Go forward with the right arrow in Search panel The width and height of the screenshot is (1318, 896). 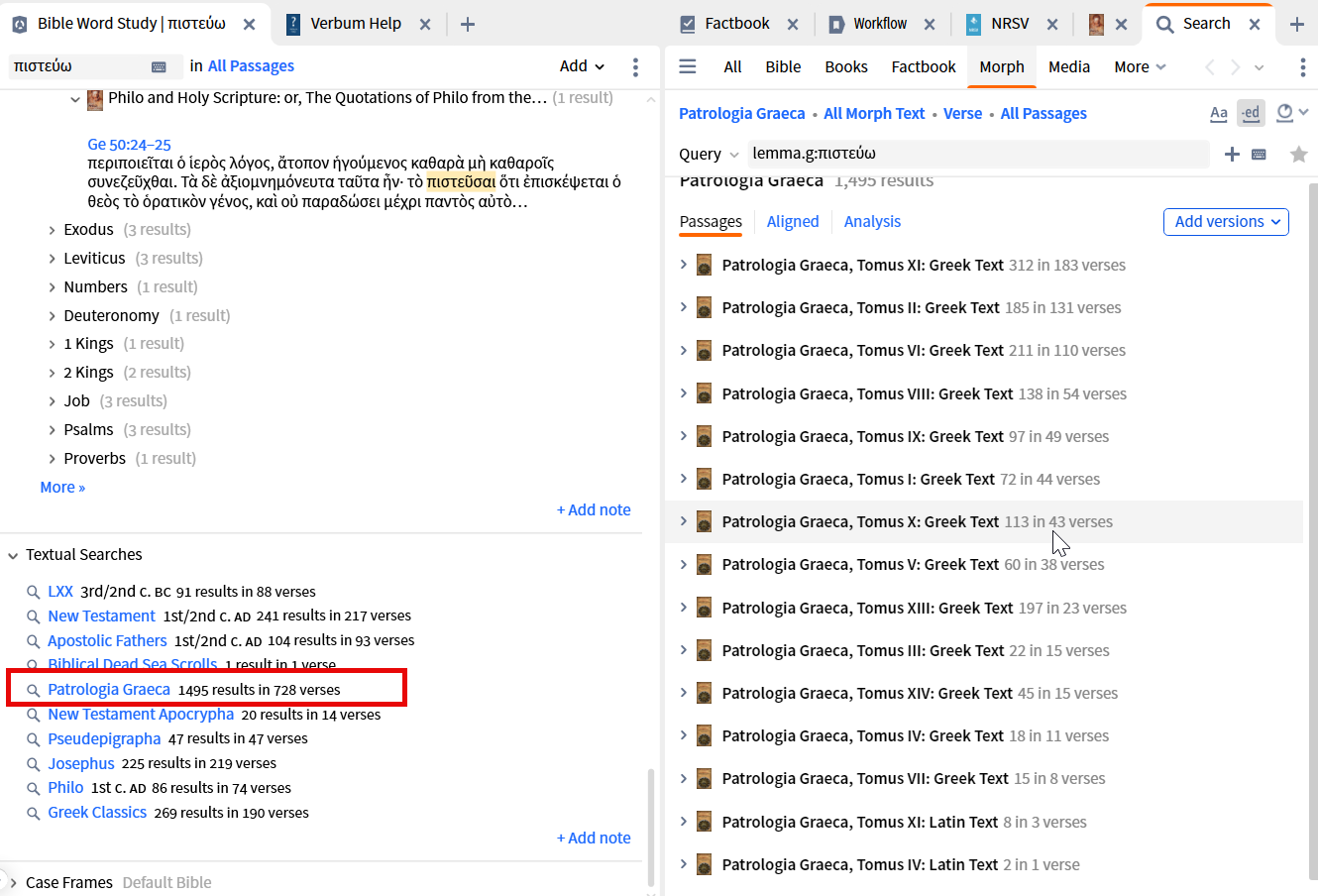pos(1235,66)
